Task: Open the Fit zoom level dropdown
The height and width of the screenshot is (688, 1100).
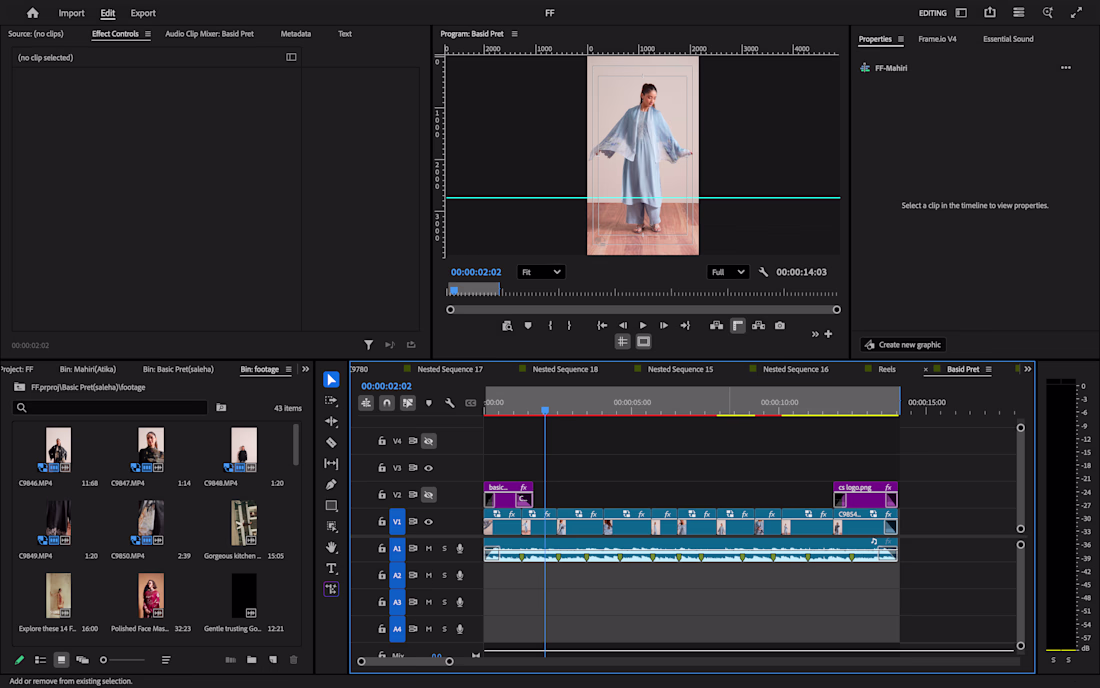Action: coord(540,272)
